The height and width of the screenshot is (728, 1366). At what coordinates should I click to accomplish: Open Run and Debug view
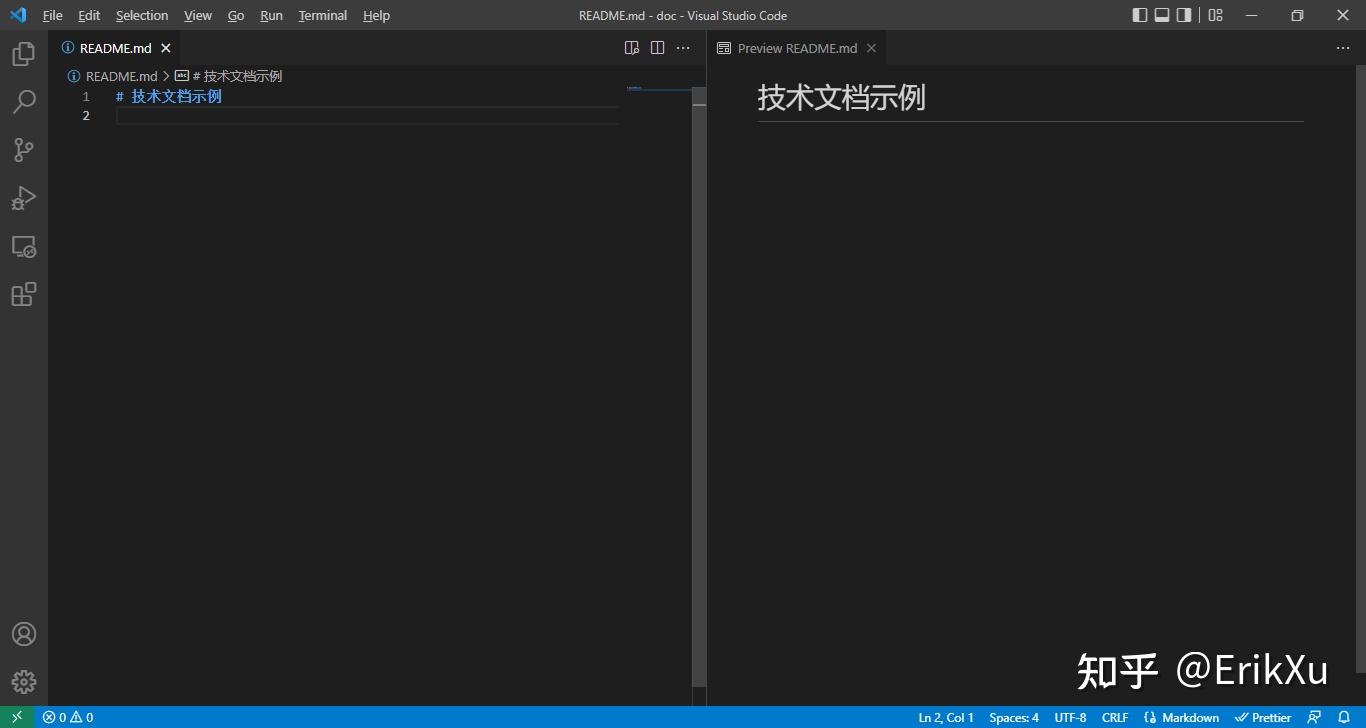23,198
